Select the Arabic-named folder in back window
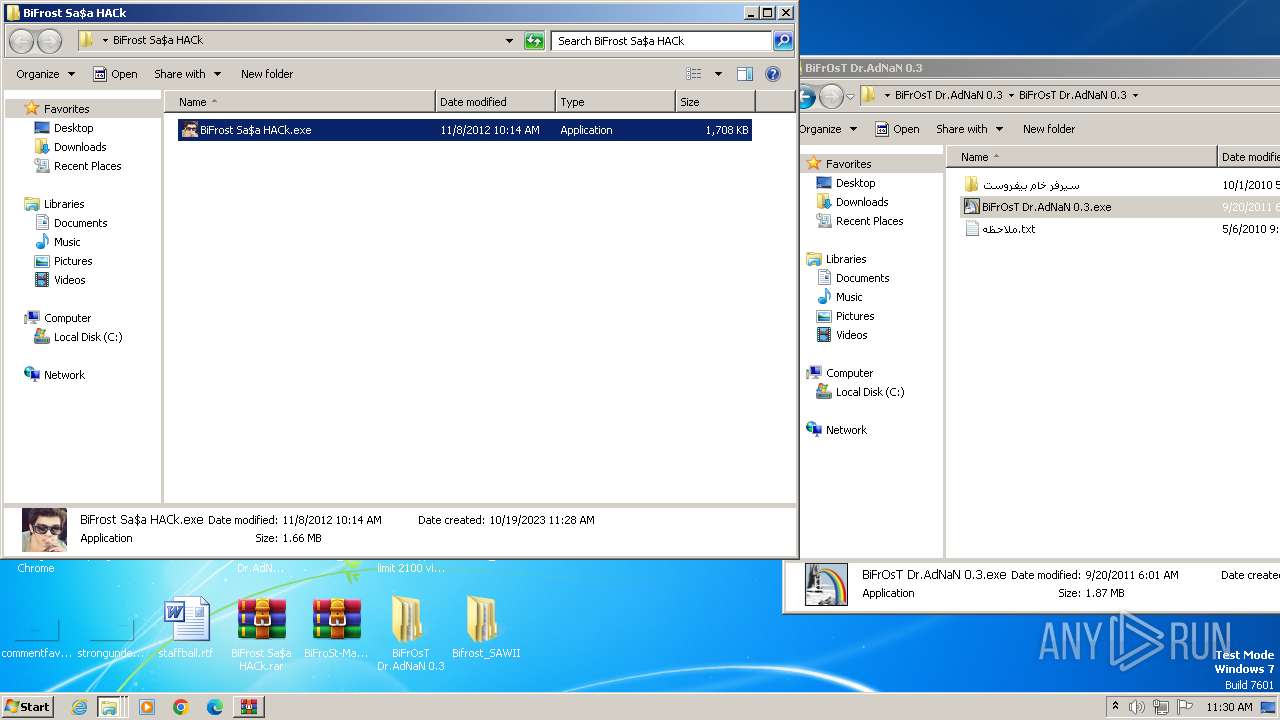Screen dimensions: 1280x720 (1031, 185)
